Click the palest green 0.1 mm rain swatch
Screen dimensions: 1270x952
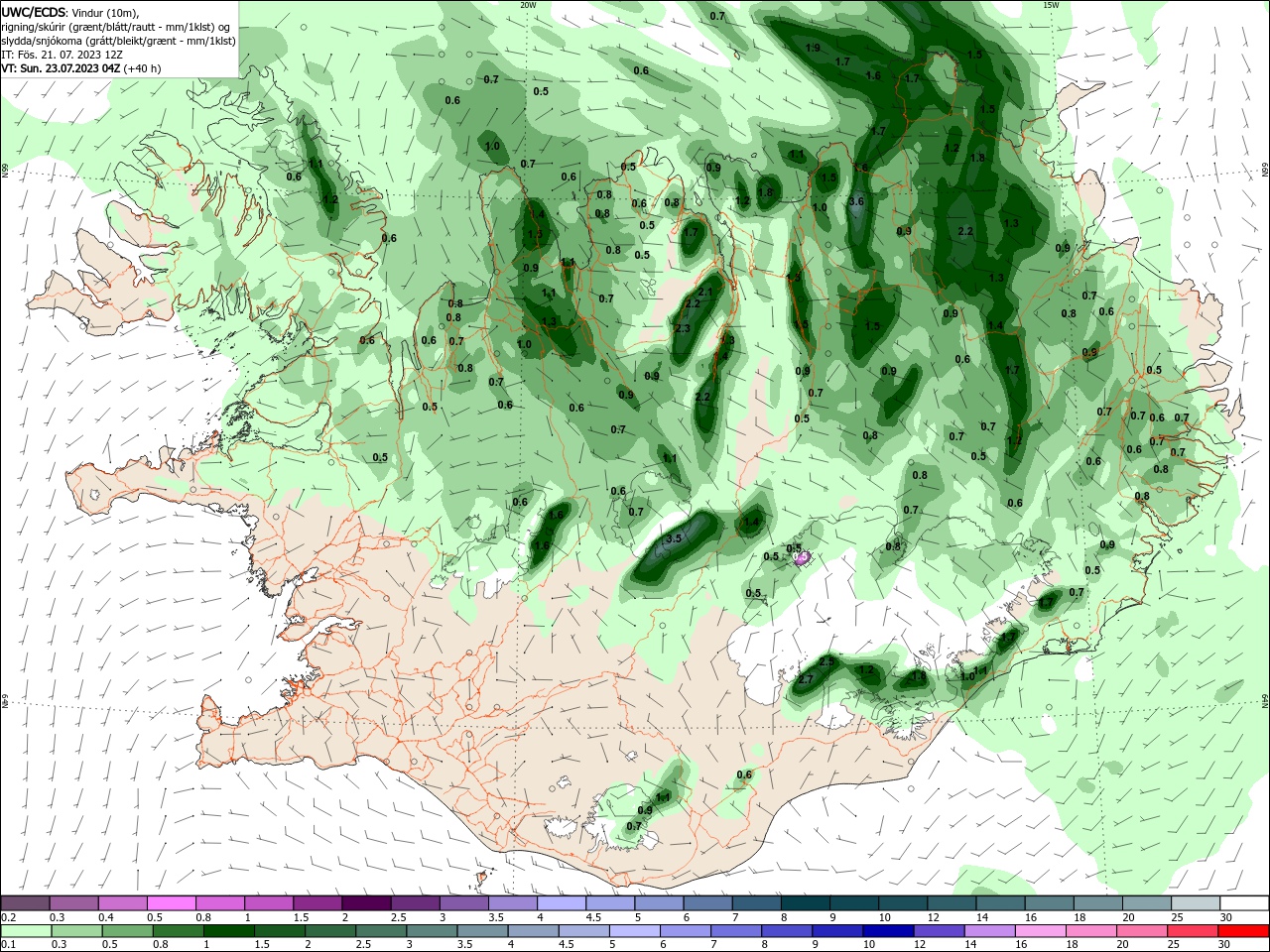coord(26,931)
